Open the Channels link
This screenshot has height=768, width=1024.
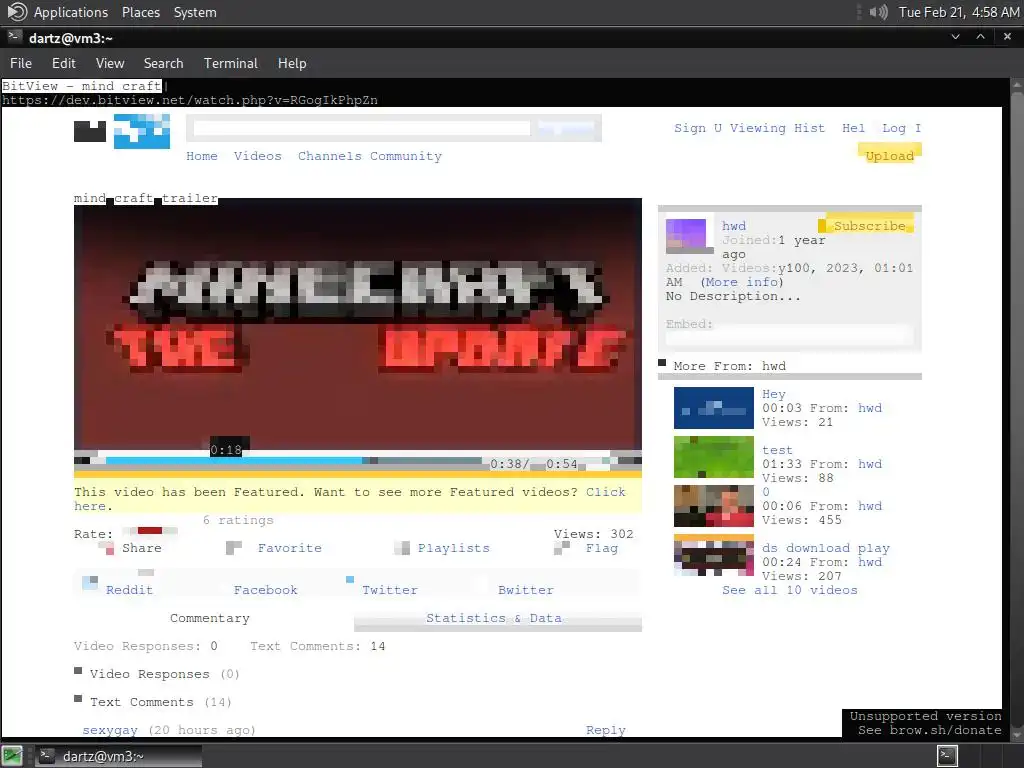tap(330, 156)
